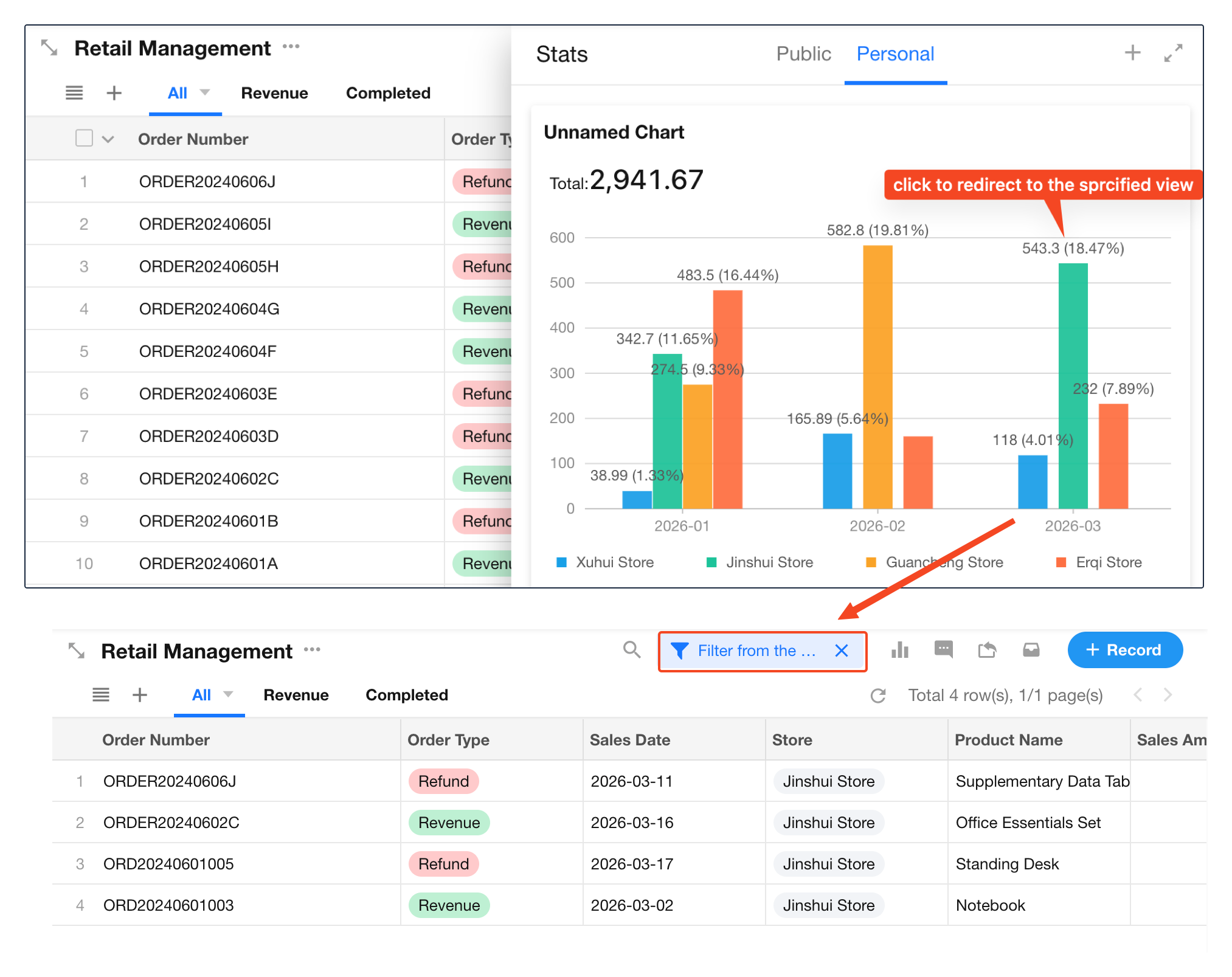Tick the select-all checkbox in header
The image size is (1232, 977).
pyautogui.click(x=84, y=139)
